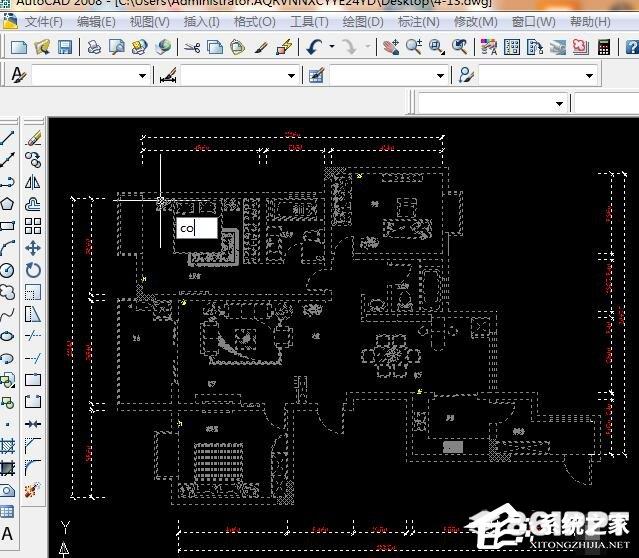Viewport: 639px width, 558px height.
Task: Open the 插入(I) menu
Action: (202, 22)
